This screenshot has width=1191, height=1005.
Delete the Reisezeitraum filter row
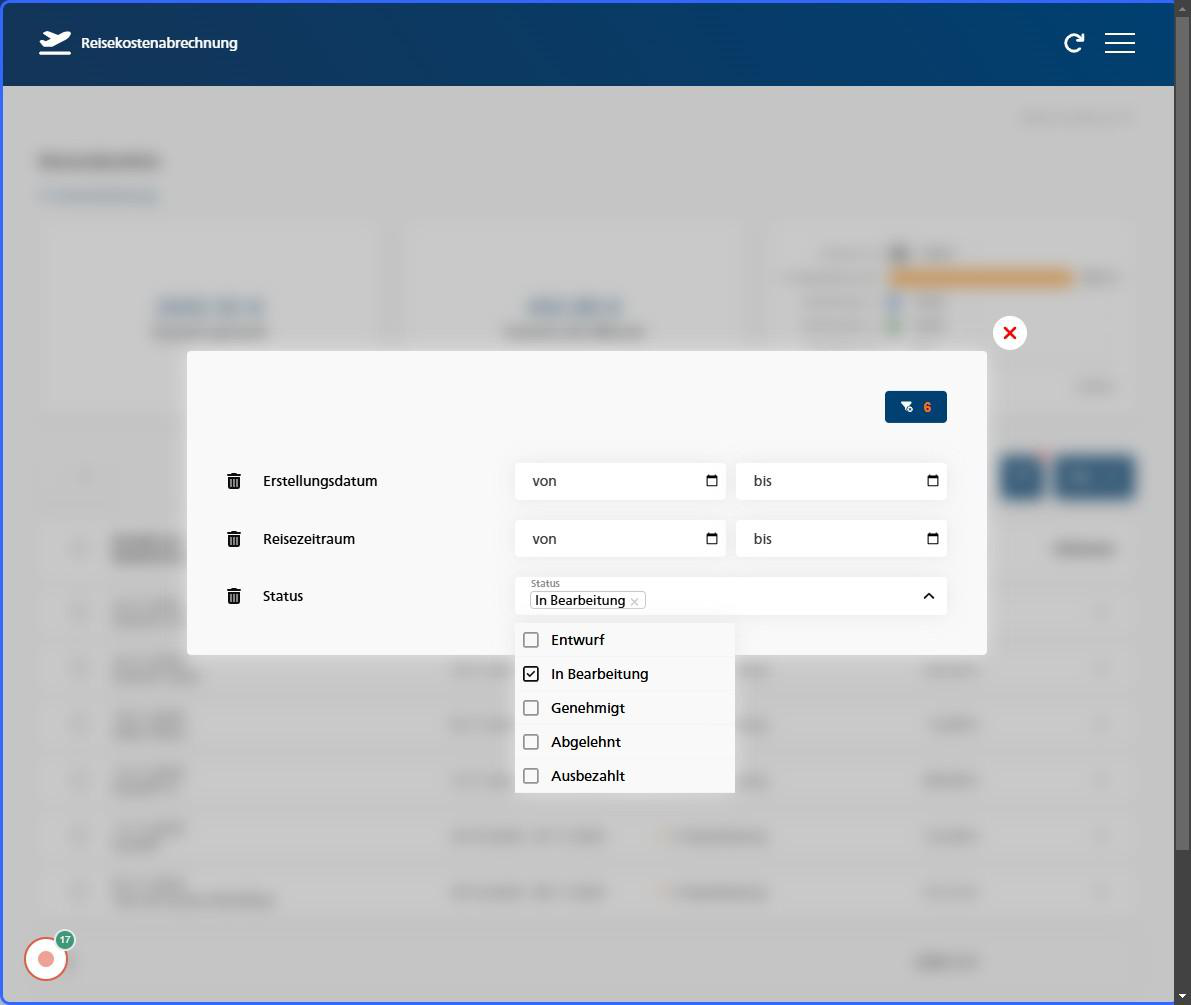point(234,539)
